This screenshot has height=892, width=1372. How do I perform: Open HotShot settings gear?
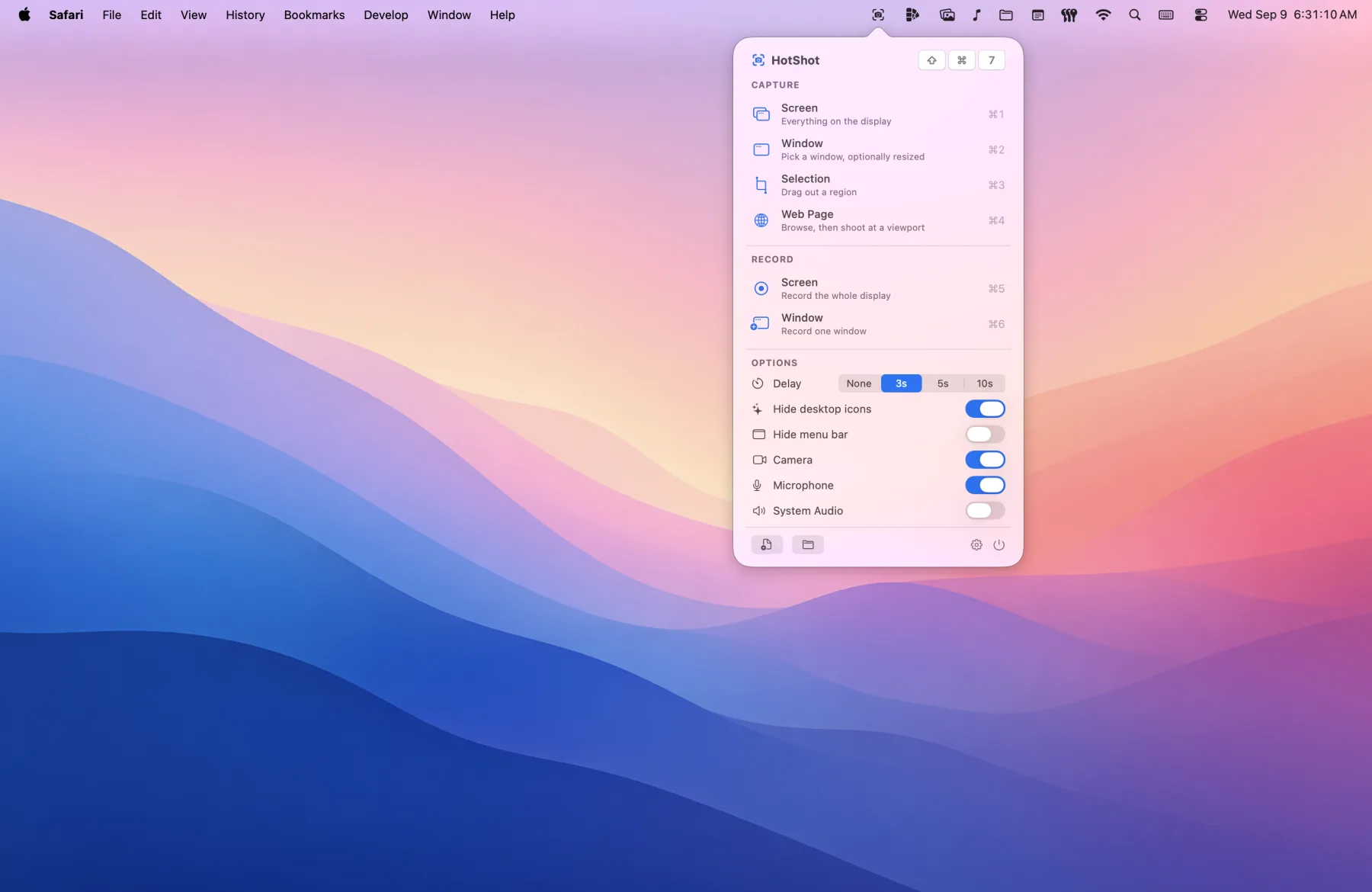[x=976, y=544]
